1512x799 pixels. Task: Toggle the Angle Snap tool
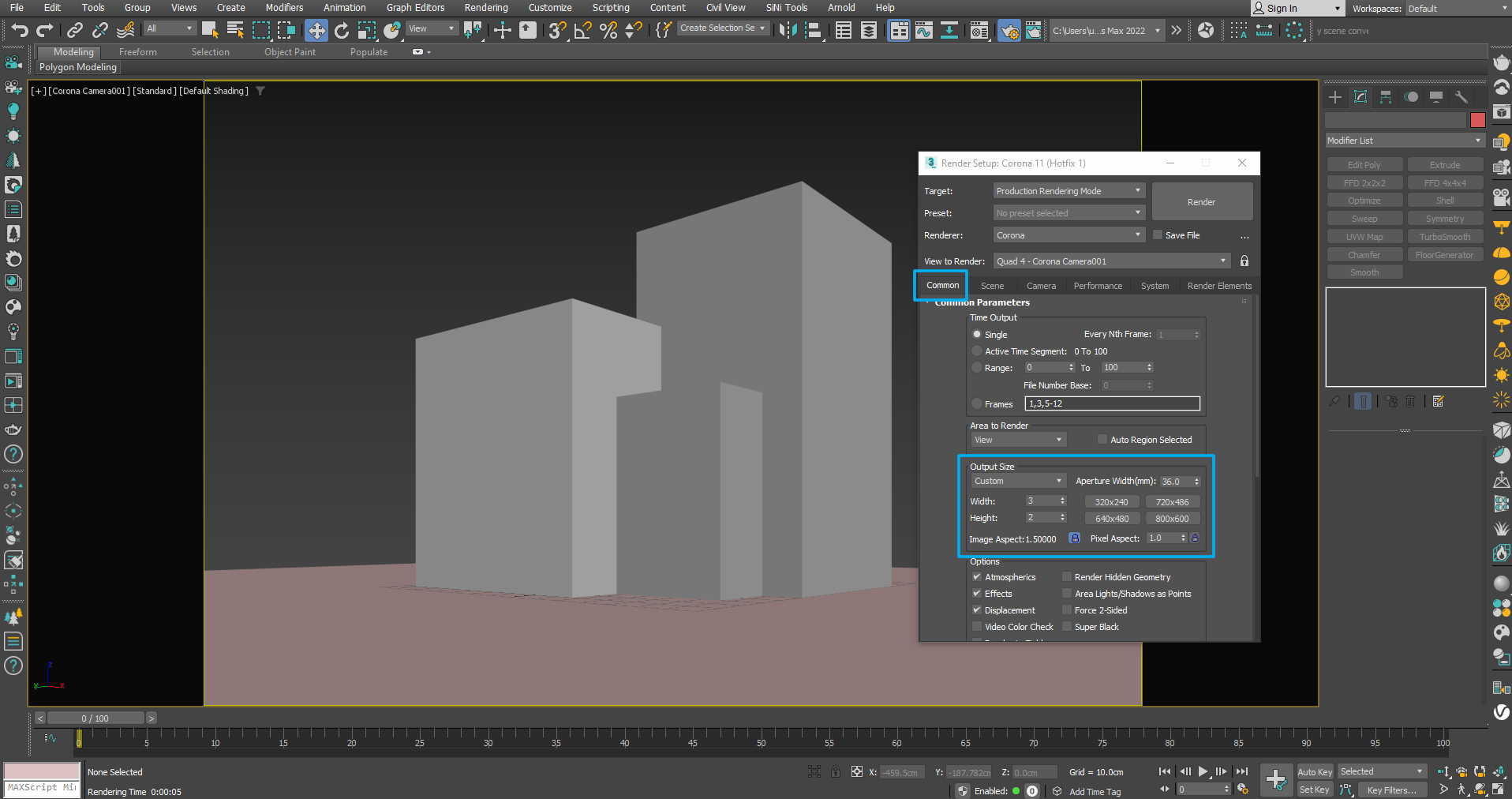point(583,31)
